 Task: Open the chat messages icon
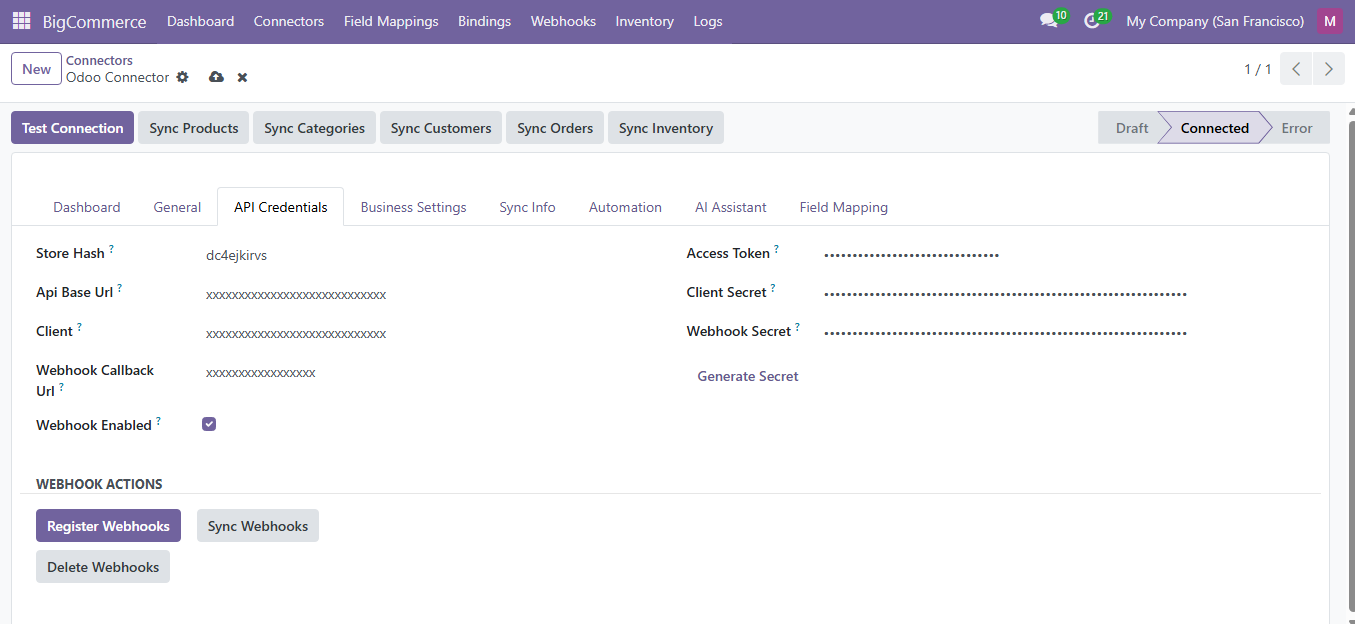pos(1048,21)
